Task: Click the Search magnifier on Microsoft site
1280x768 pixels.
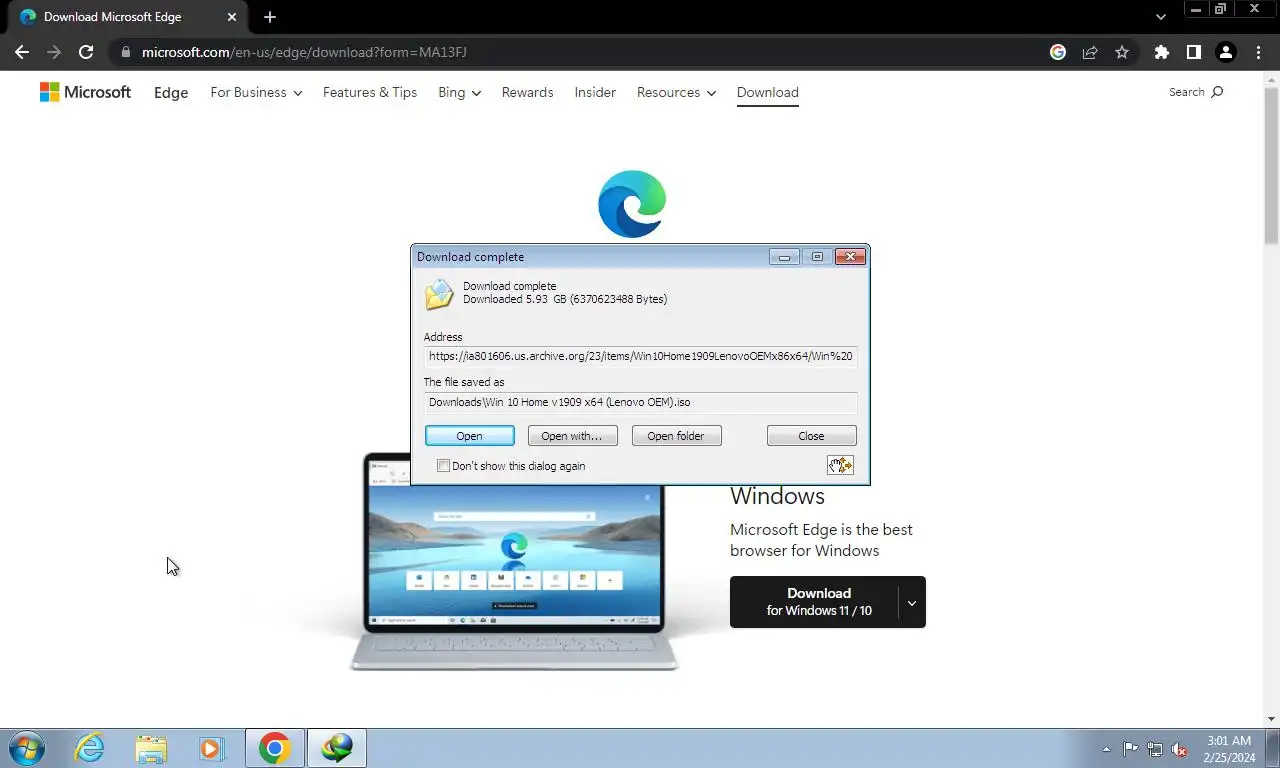Action: pyautogui.click(x=1217, y=92)
